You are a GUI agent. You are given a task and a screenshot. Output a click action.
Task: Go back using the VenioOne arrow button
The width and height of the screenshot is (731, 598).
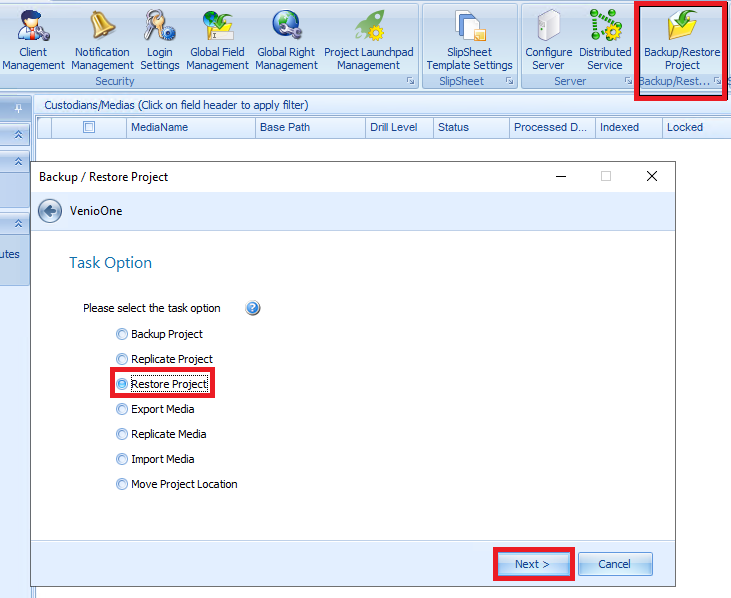point(50,211)
